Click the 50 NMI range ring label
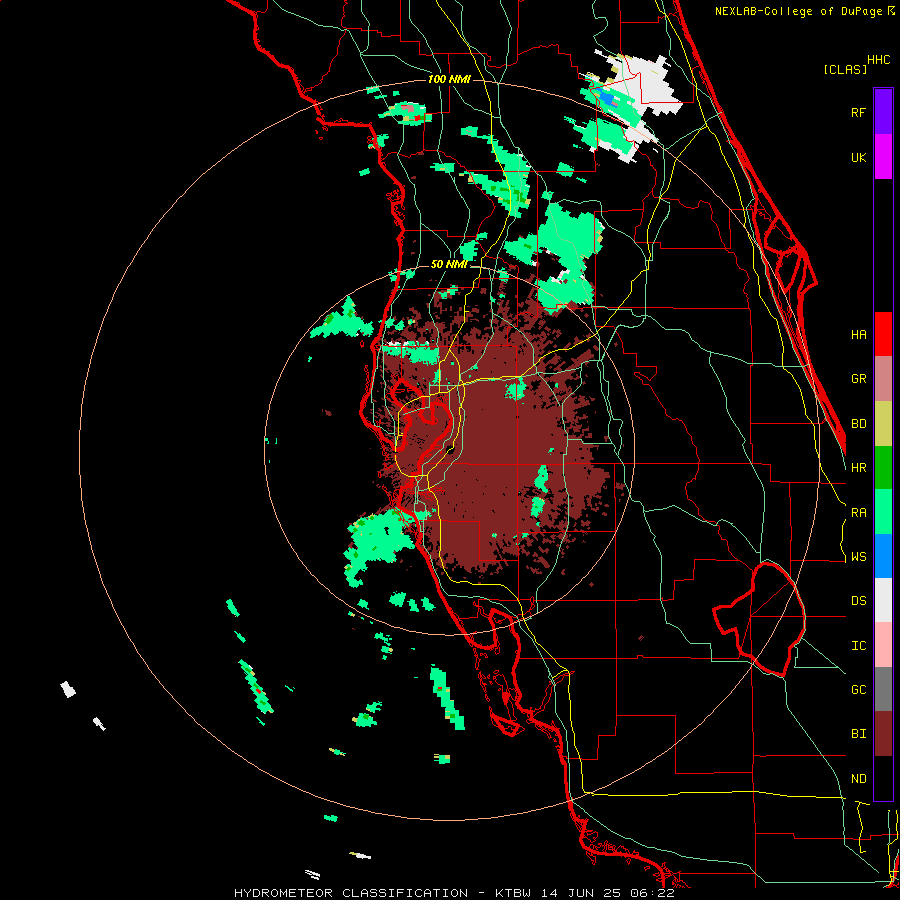This screenshot has width=900, height=900. tap(449, 265)
